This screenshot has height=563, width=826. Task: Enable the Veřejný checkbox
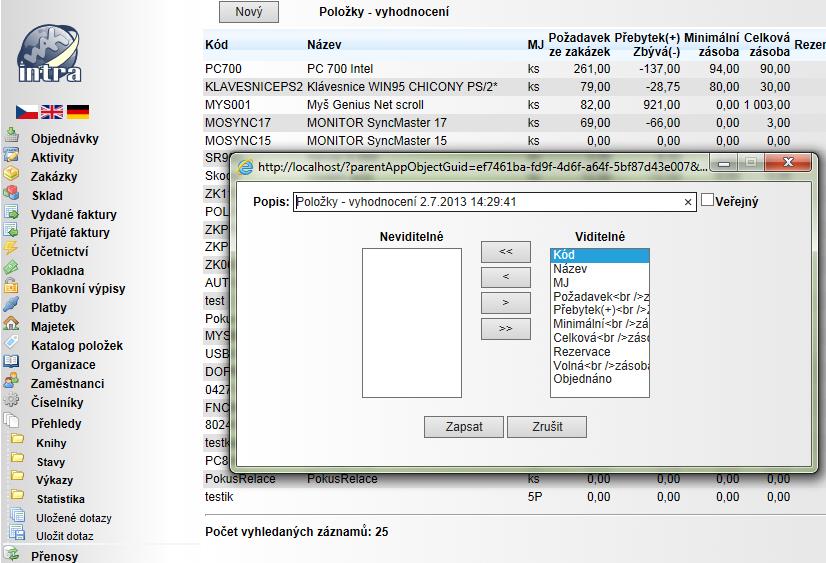pos(708,201)
